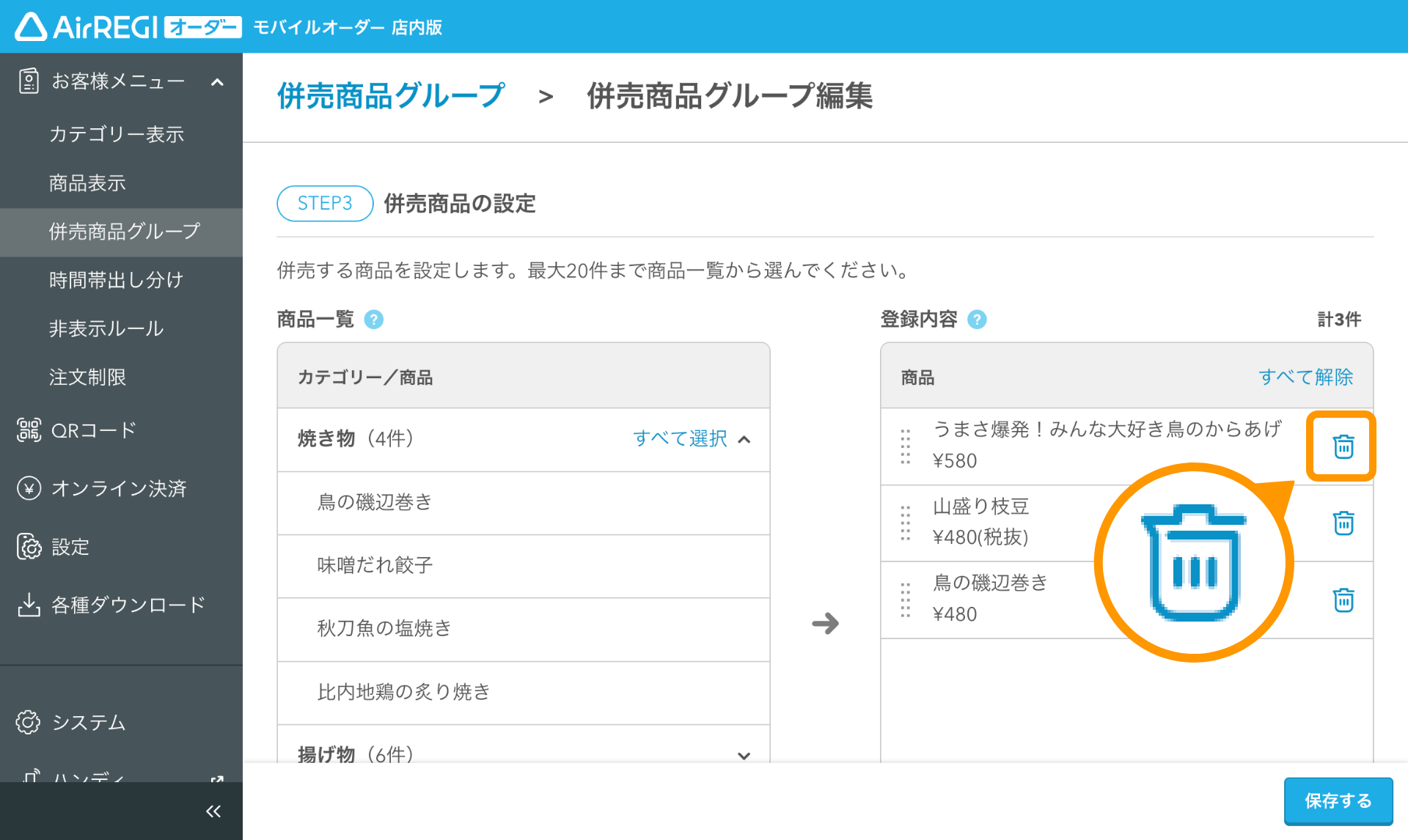Screen dimensions: 1408x840
Task: Open 時間帯出し分け in the sidebar
Action: click(115, 279)
